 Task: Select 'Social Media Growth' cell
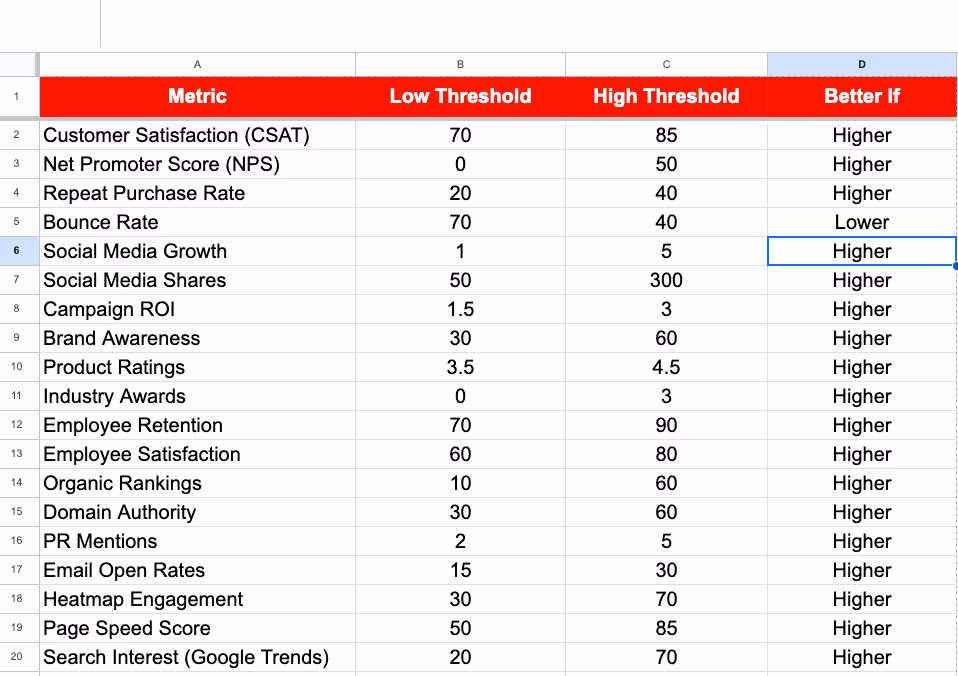197,251
